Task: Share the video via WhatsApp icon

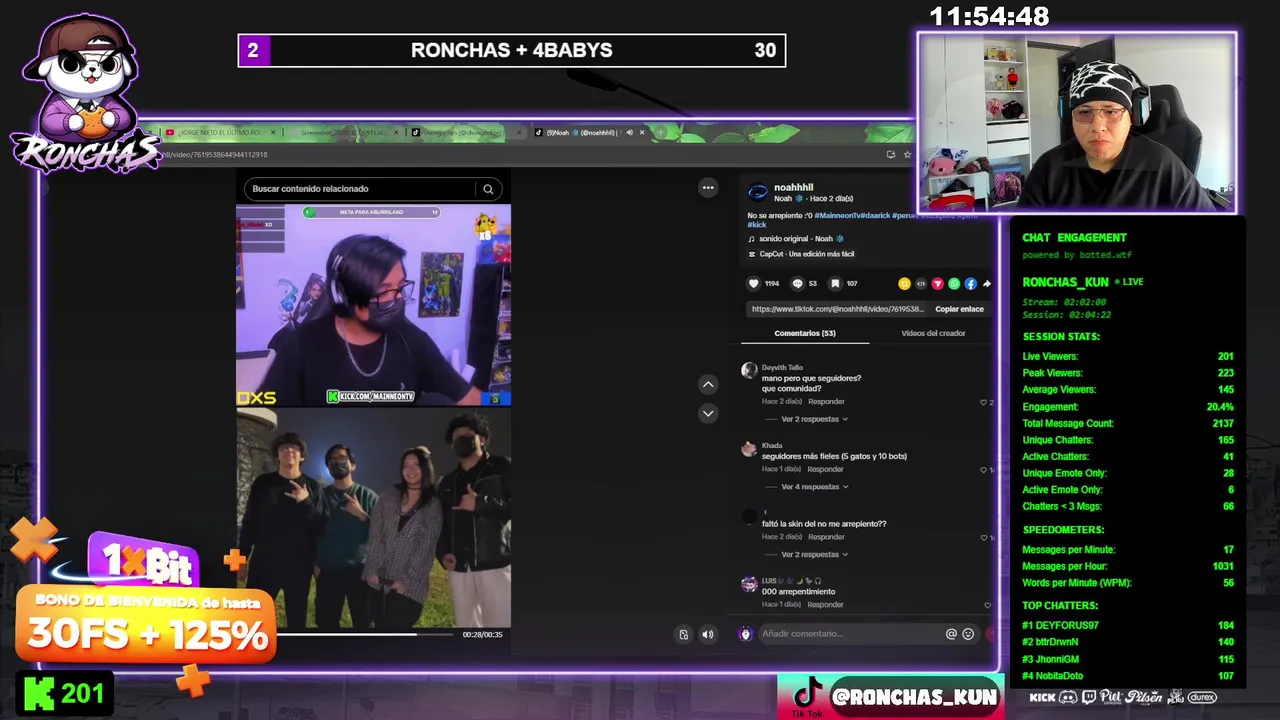Action: coord(954,284)
